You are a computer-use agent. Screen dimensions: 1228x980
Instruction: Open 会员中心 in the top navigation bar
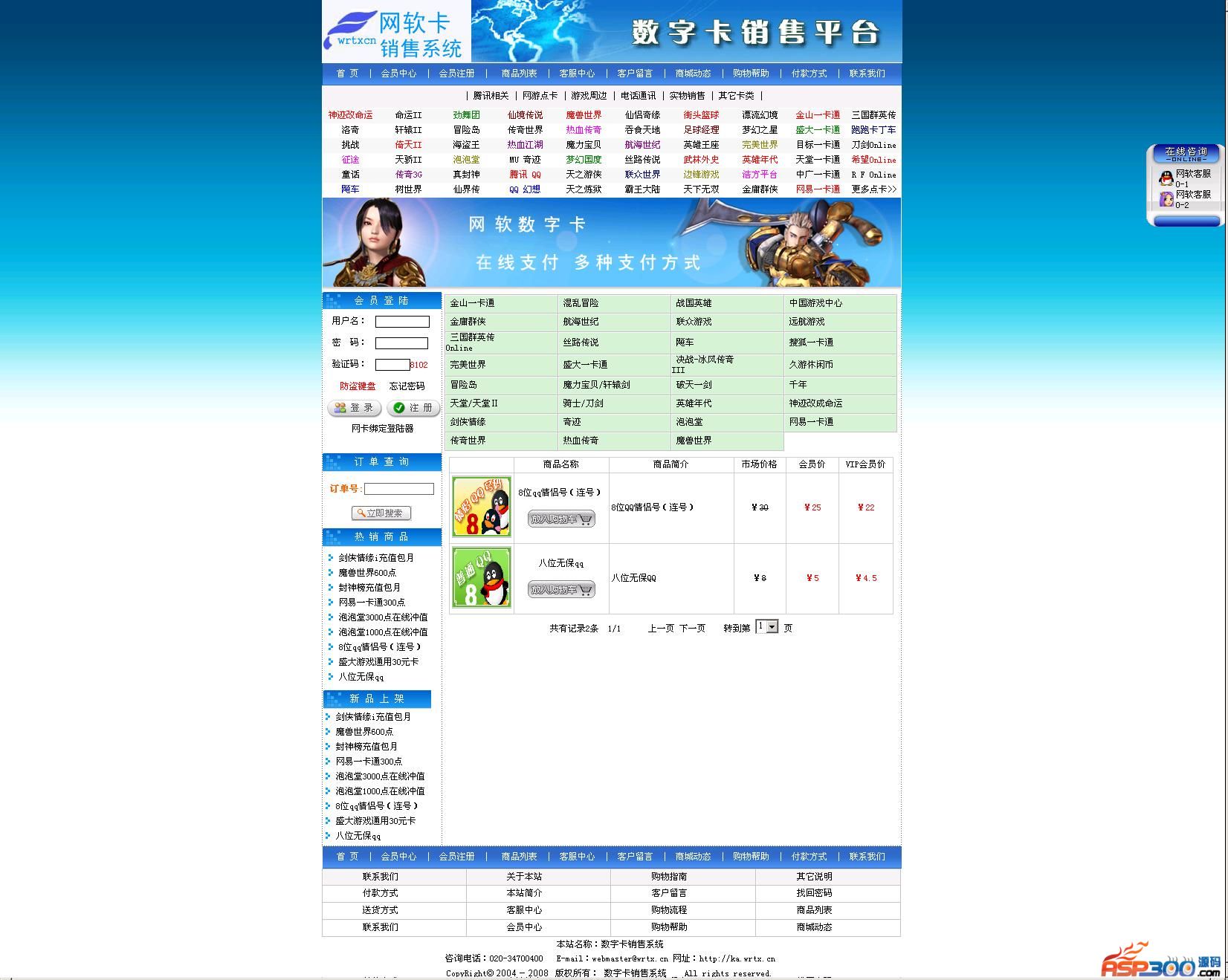pyautogui.click(x=398, y=74)
